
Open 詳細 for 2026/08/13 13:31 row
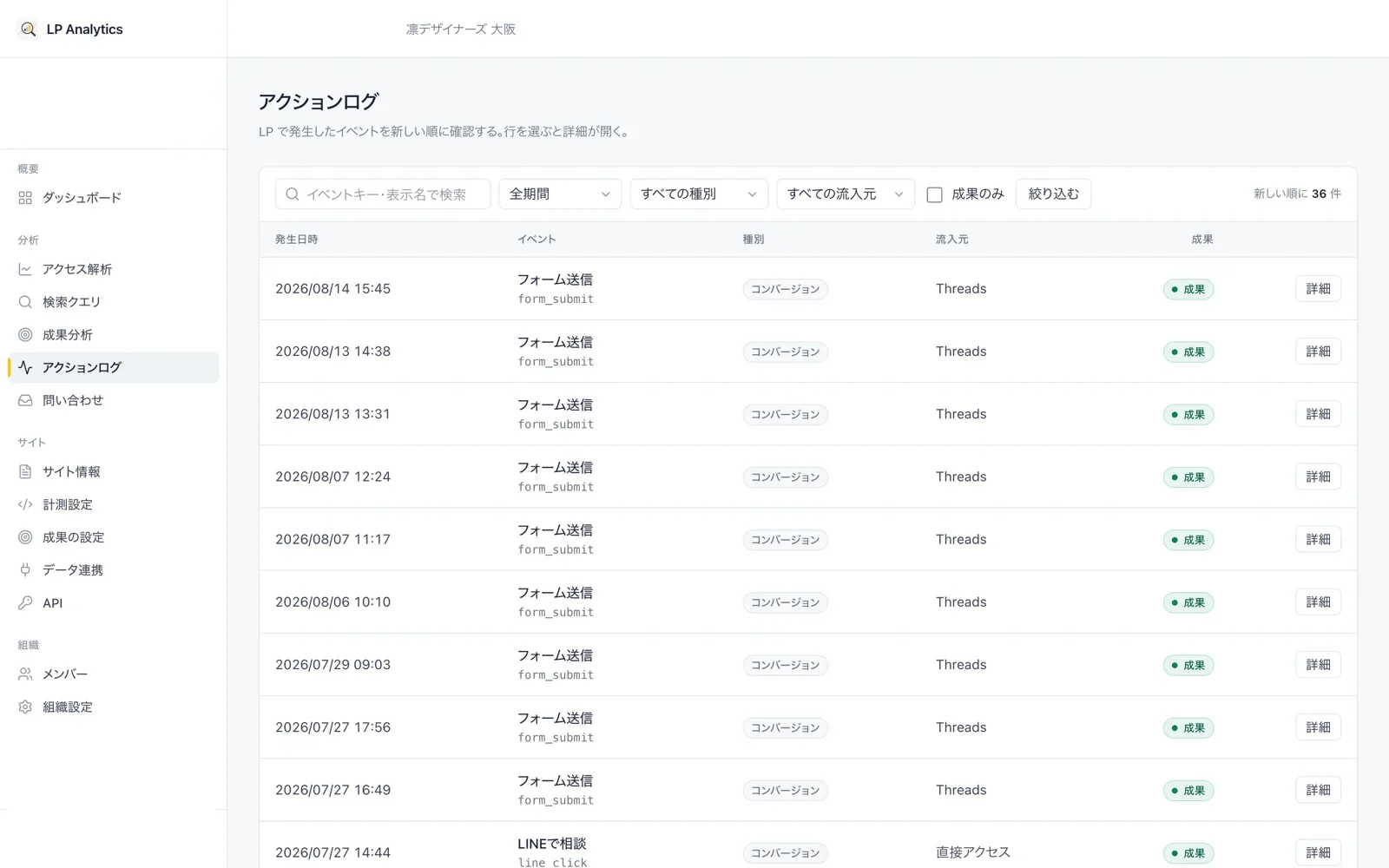tap(1318, 414)
